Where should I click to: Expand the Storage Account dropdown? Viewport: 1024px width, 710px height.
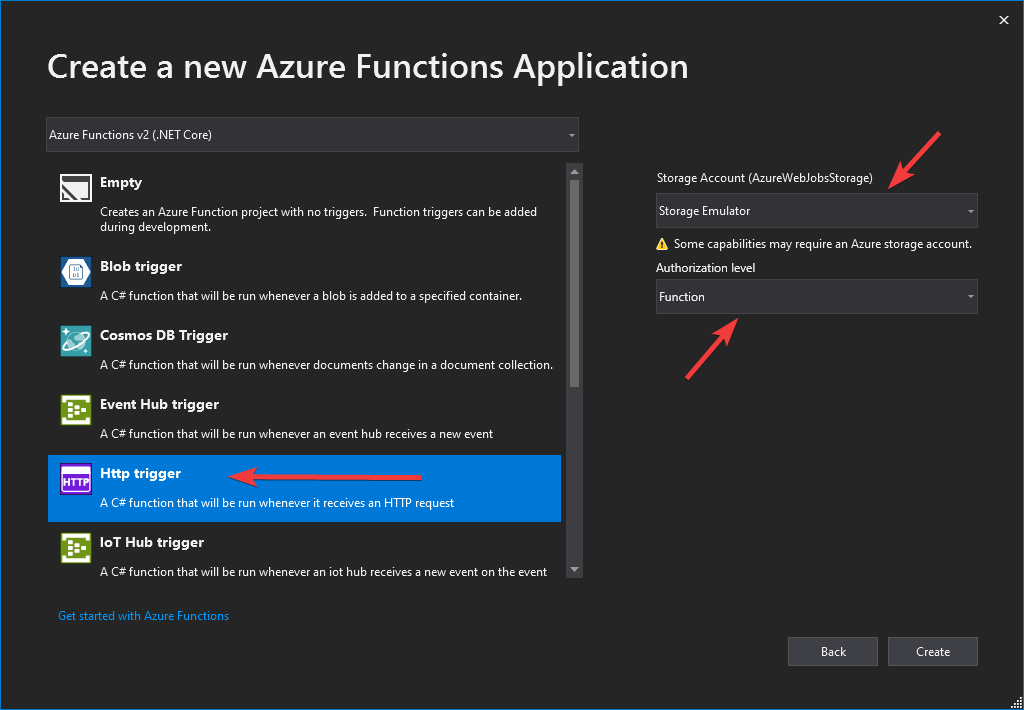click(816, 211)
